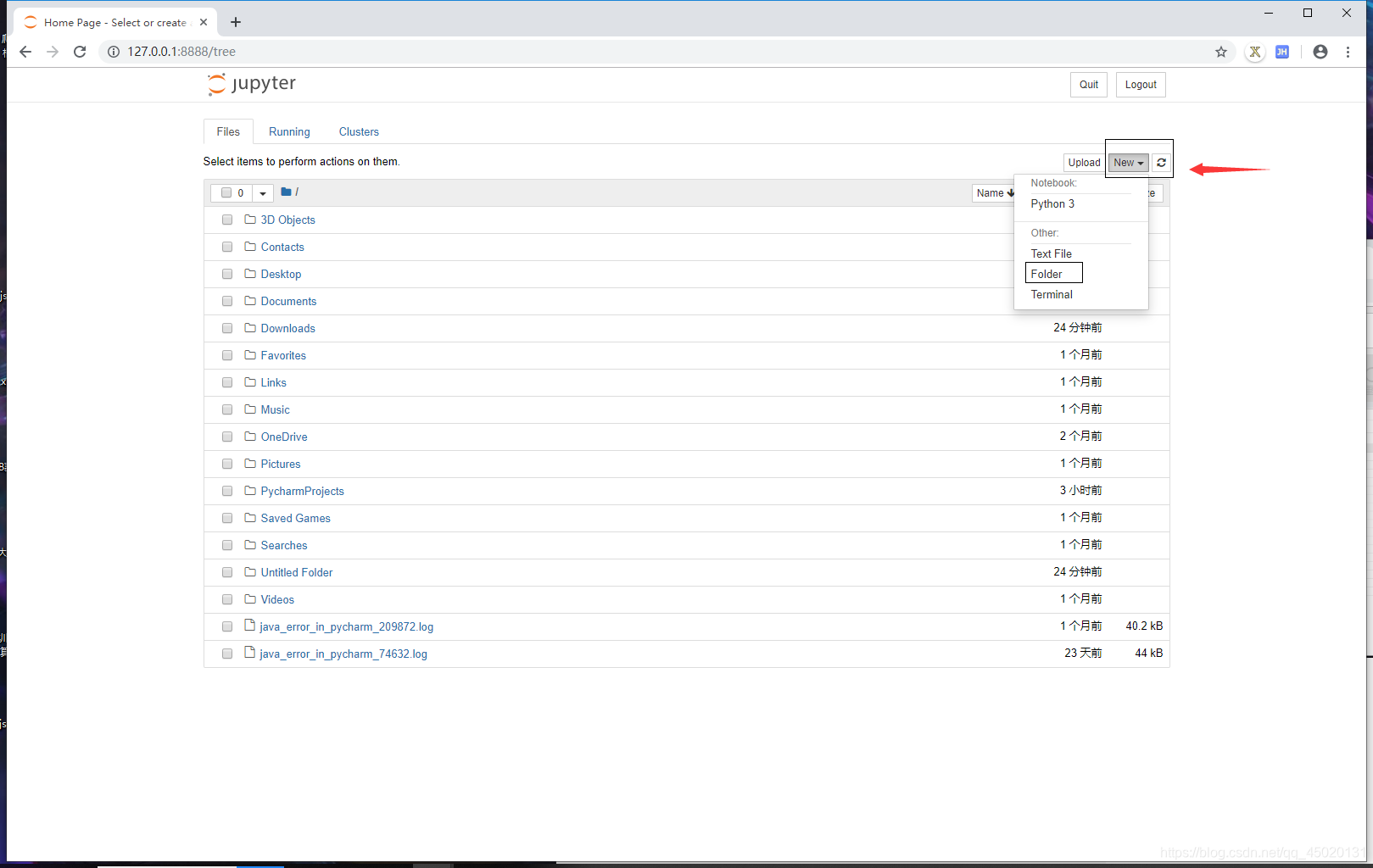Open the selection dropdown arrow next to count

263,193
